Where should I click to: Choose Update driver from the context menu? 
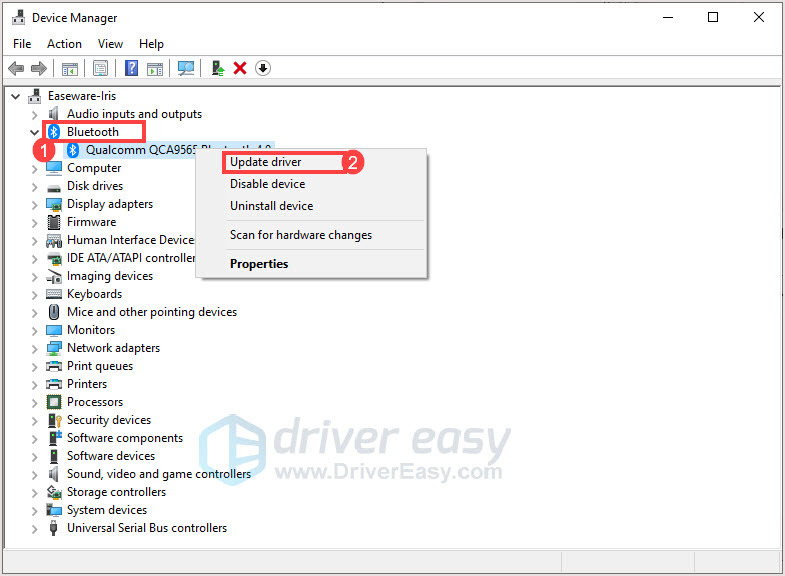[x=265, y=162]
